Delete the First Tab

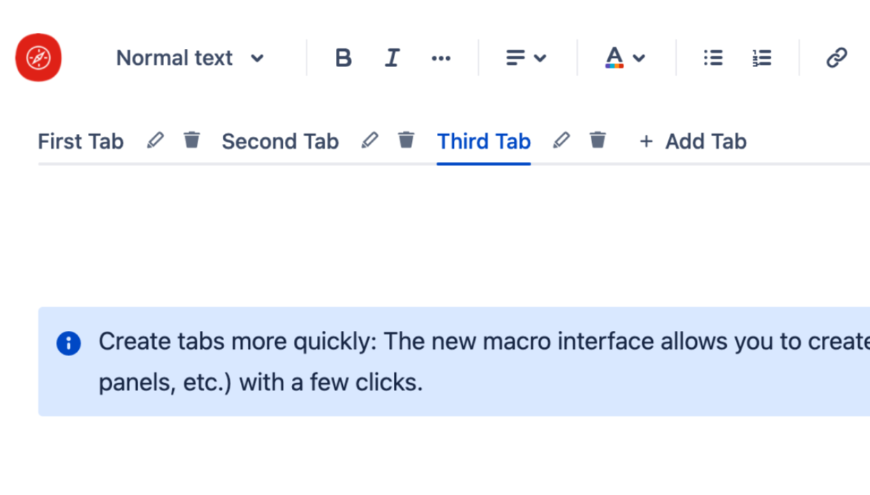(x=191, y=140)
